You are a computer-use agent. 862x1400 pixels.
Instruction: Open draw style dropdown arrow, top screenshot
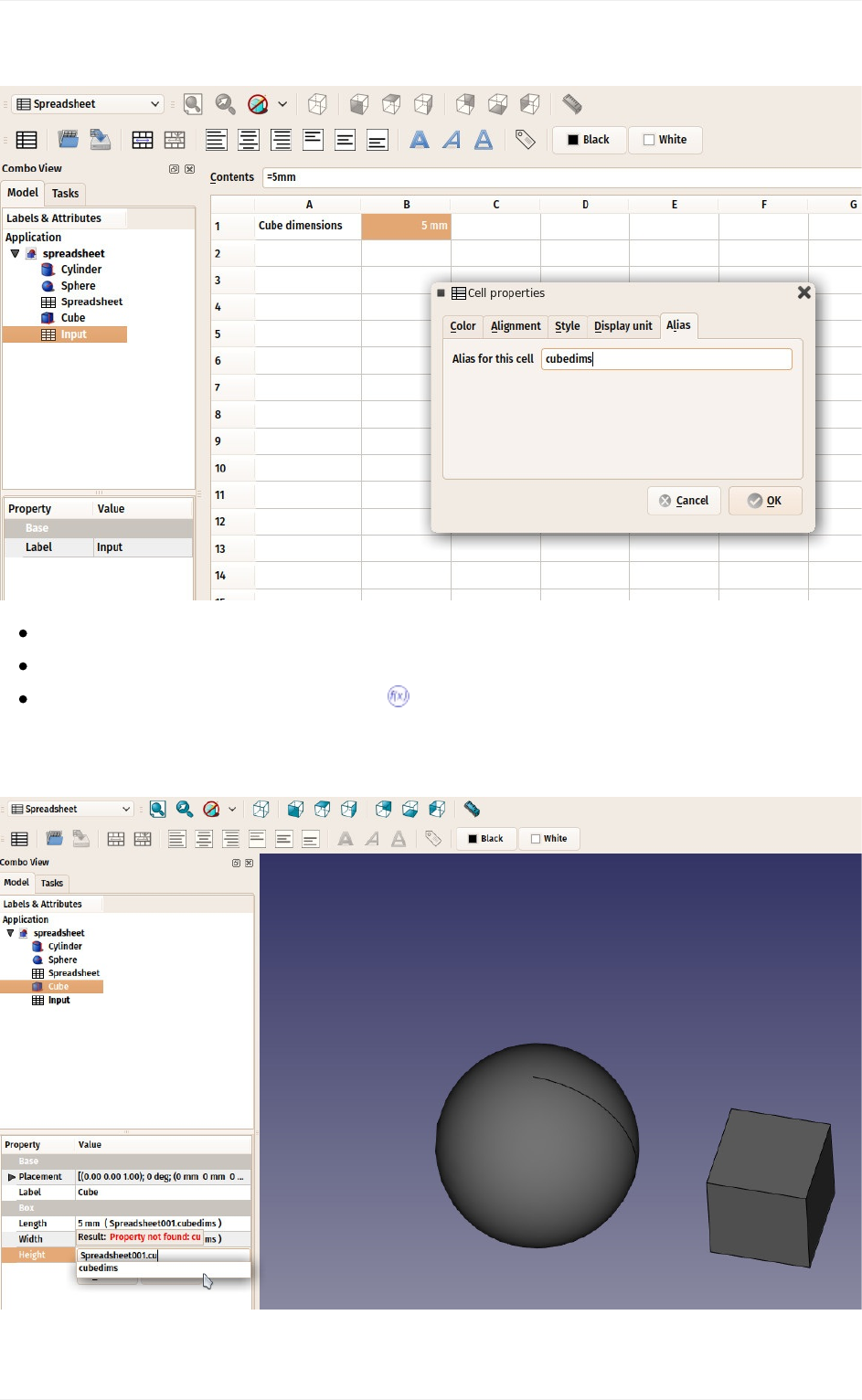click(x=282, y=104)
